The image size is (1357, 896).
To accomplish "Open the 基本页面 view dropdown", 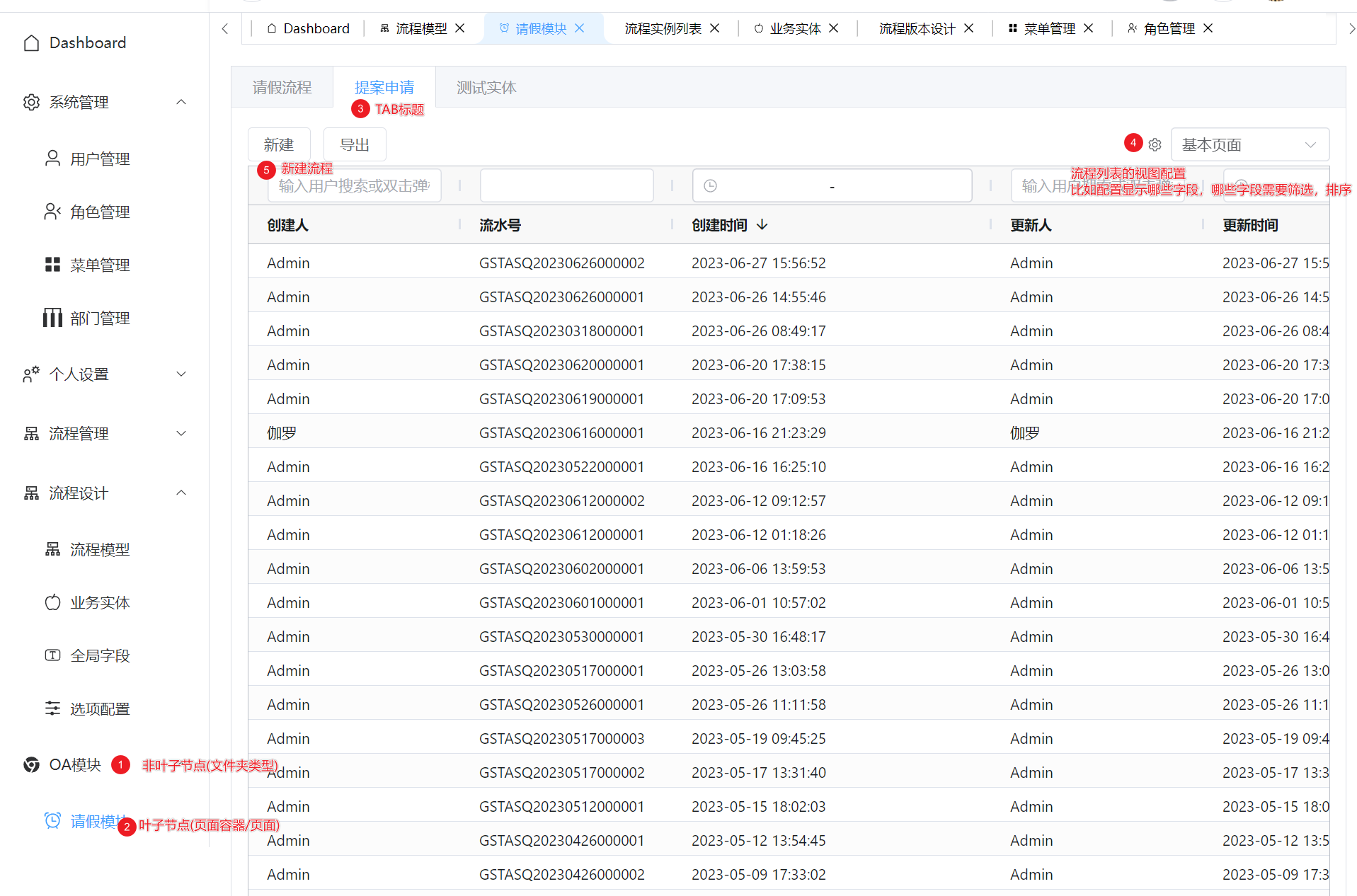I will [1249, 145].
